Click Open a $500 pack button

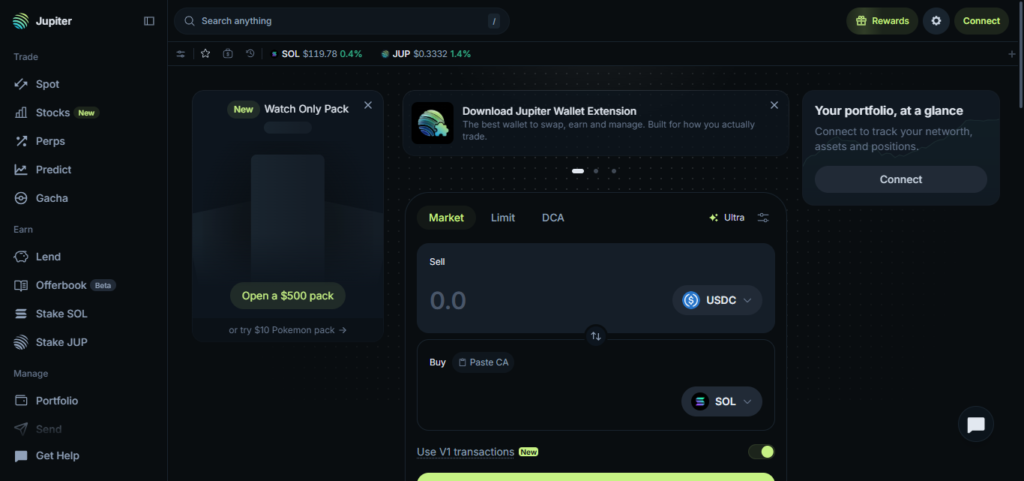coord(287,296)
